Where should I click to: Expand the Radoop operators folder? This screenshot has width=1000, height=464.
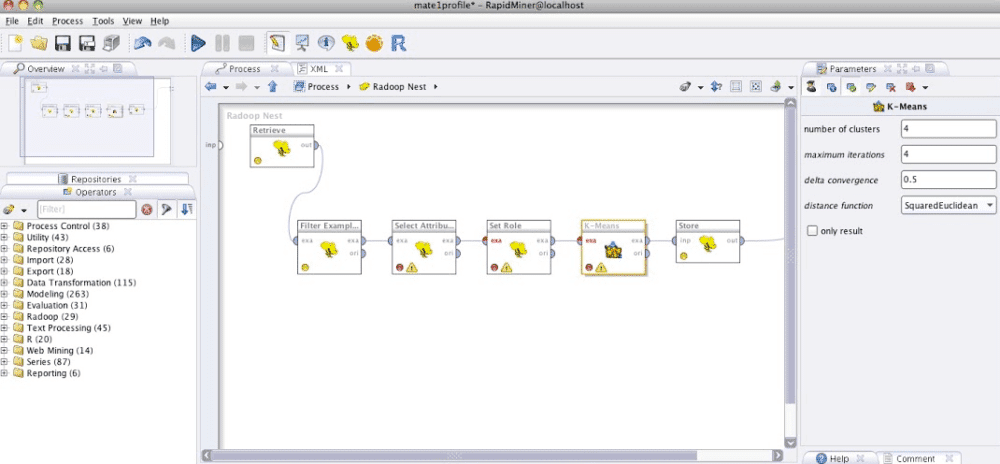(x=6, y=317)
